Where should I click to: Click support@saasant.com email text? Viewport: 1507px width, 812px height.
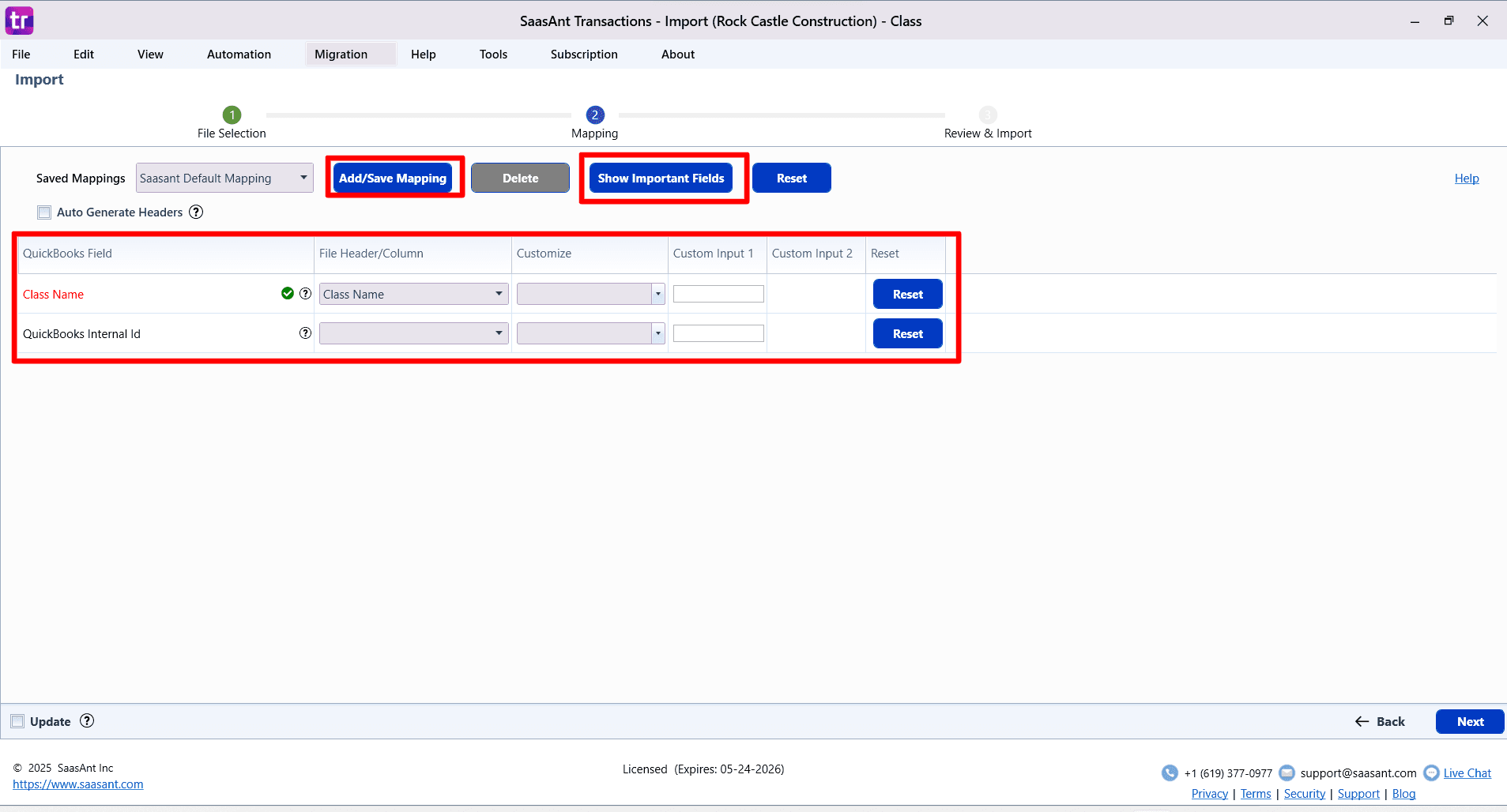point(1358,773)
